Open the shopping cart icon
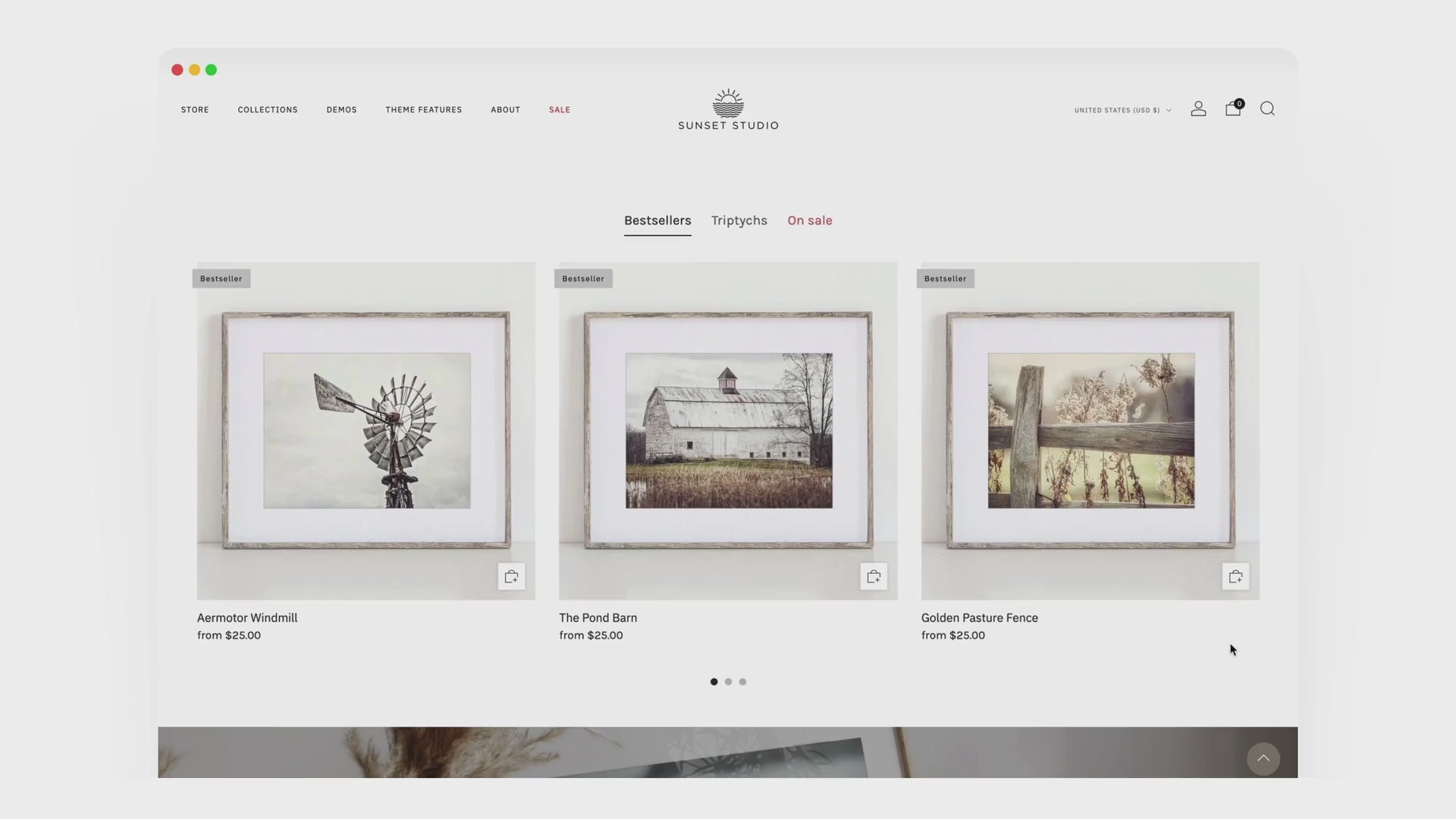Screen dimensions: 1456x819 [1233, 109]
